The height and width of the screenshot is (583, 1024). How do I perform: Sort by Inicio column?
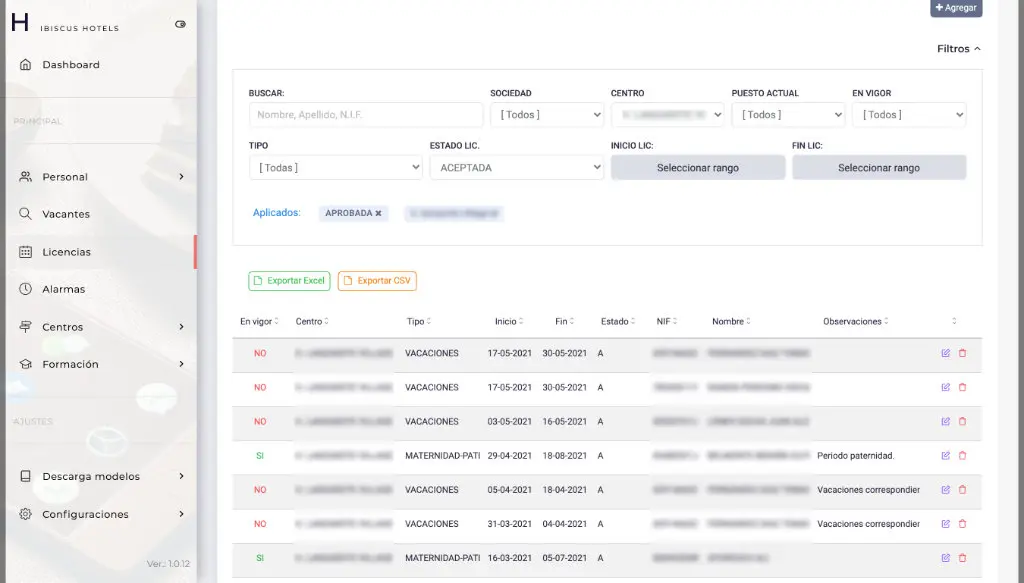509,321
